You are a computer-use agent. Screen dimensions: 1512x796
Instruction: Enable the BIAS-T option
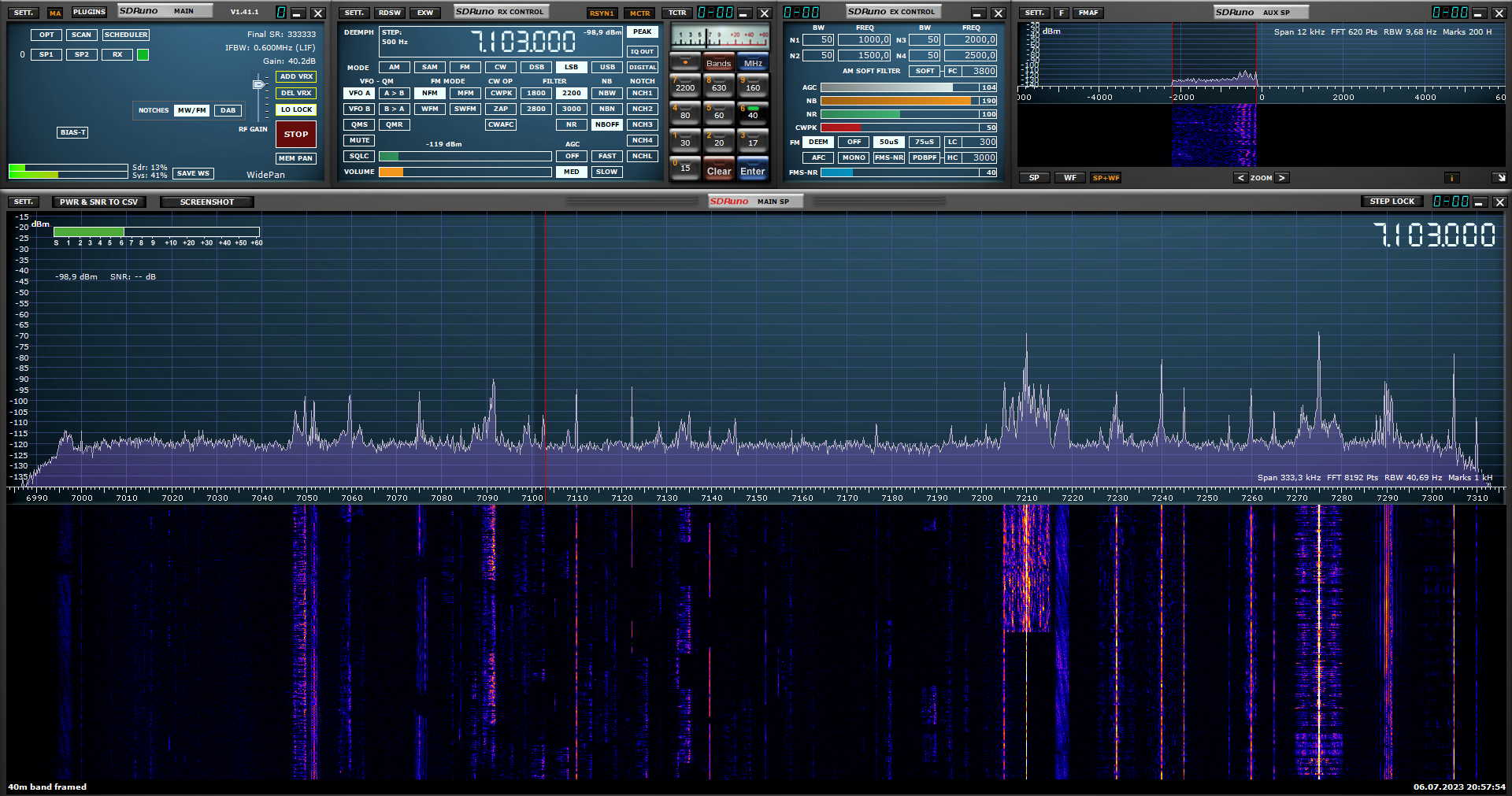tap(72, 132)
